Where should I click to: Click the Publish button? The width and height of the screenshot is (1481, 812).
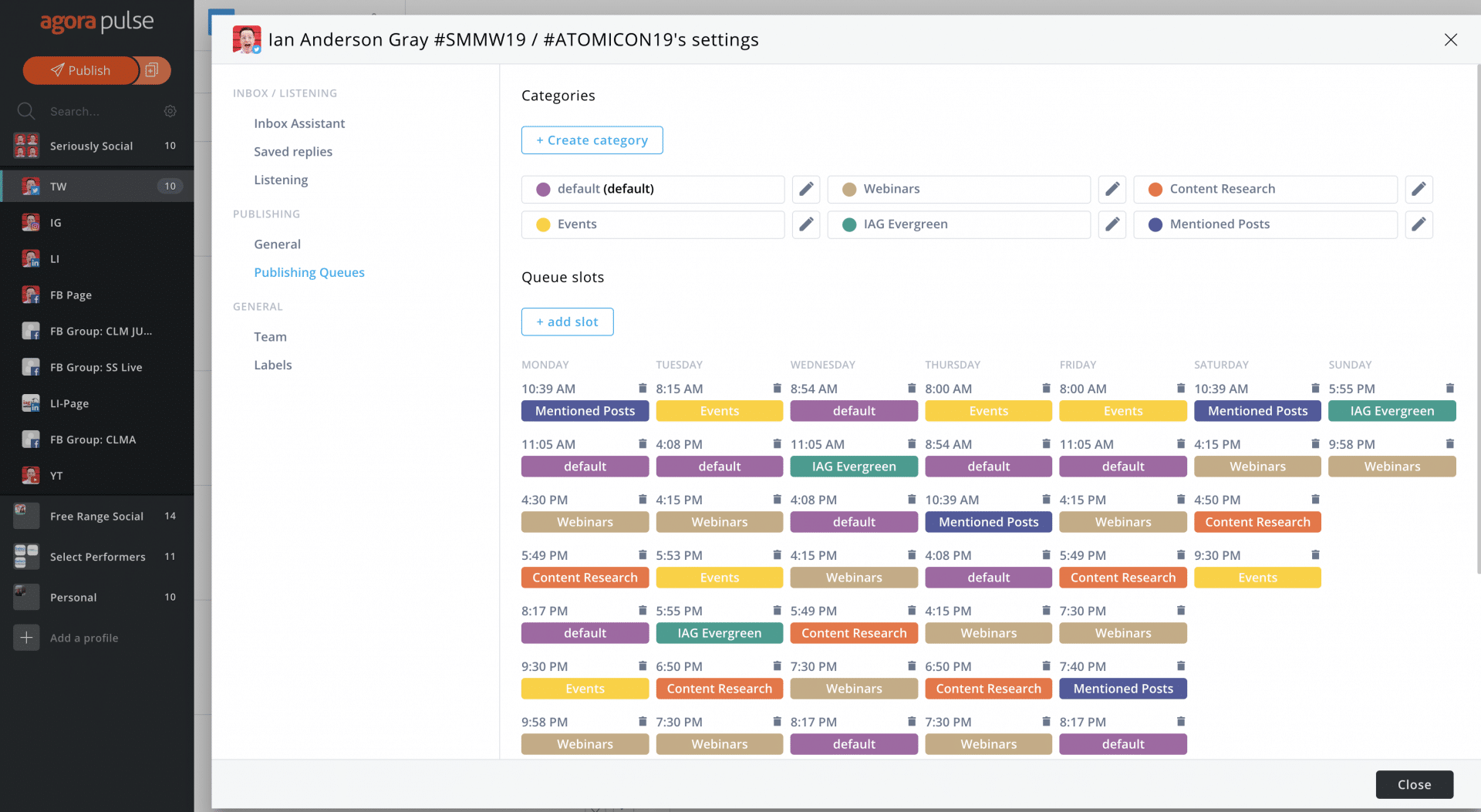coord(80,70)
